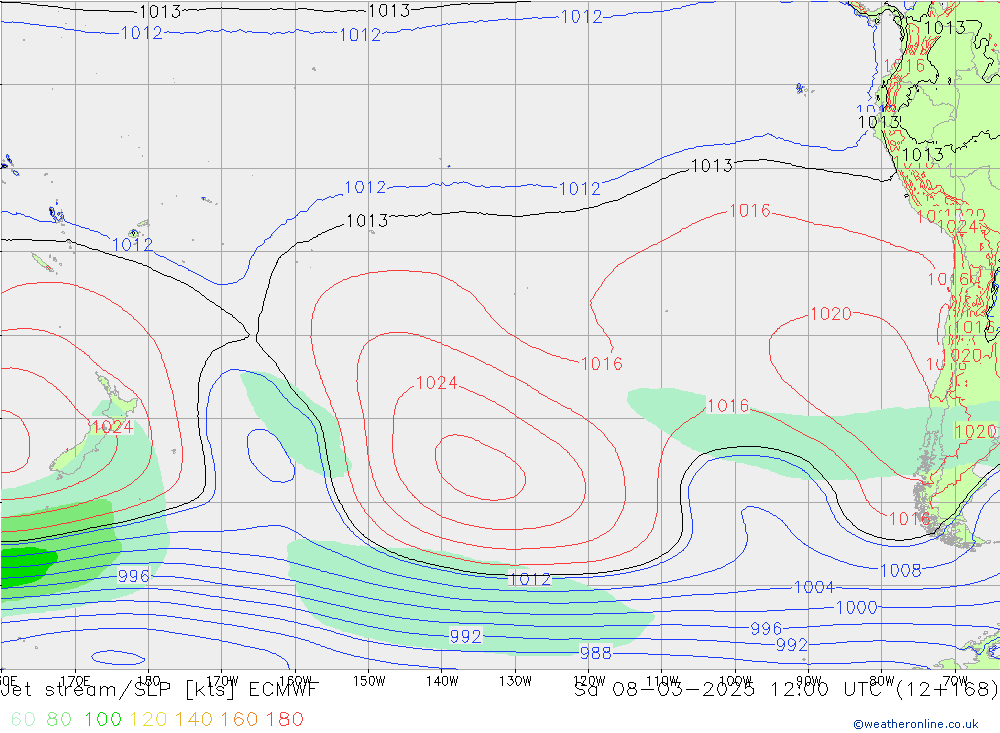Click the 120 kts legend value
Viewport: 1000px width, 733px height.
148,719
